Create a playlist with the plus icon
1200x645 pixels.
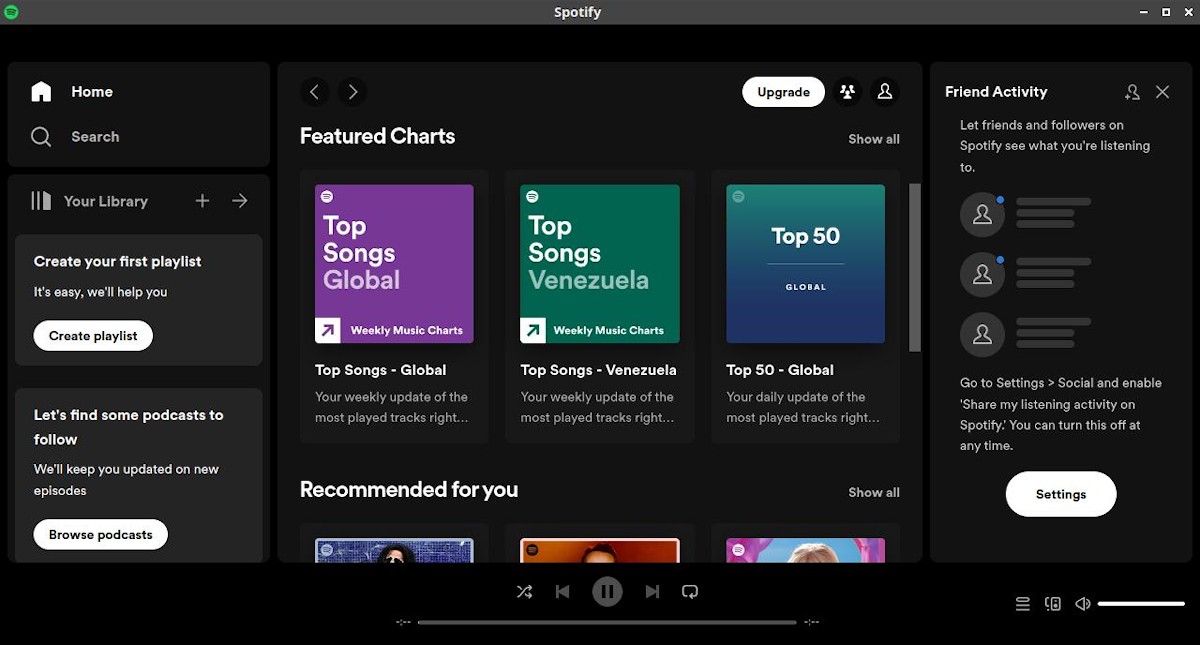(x=202, y=200)
